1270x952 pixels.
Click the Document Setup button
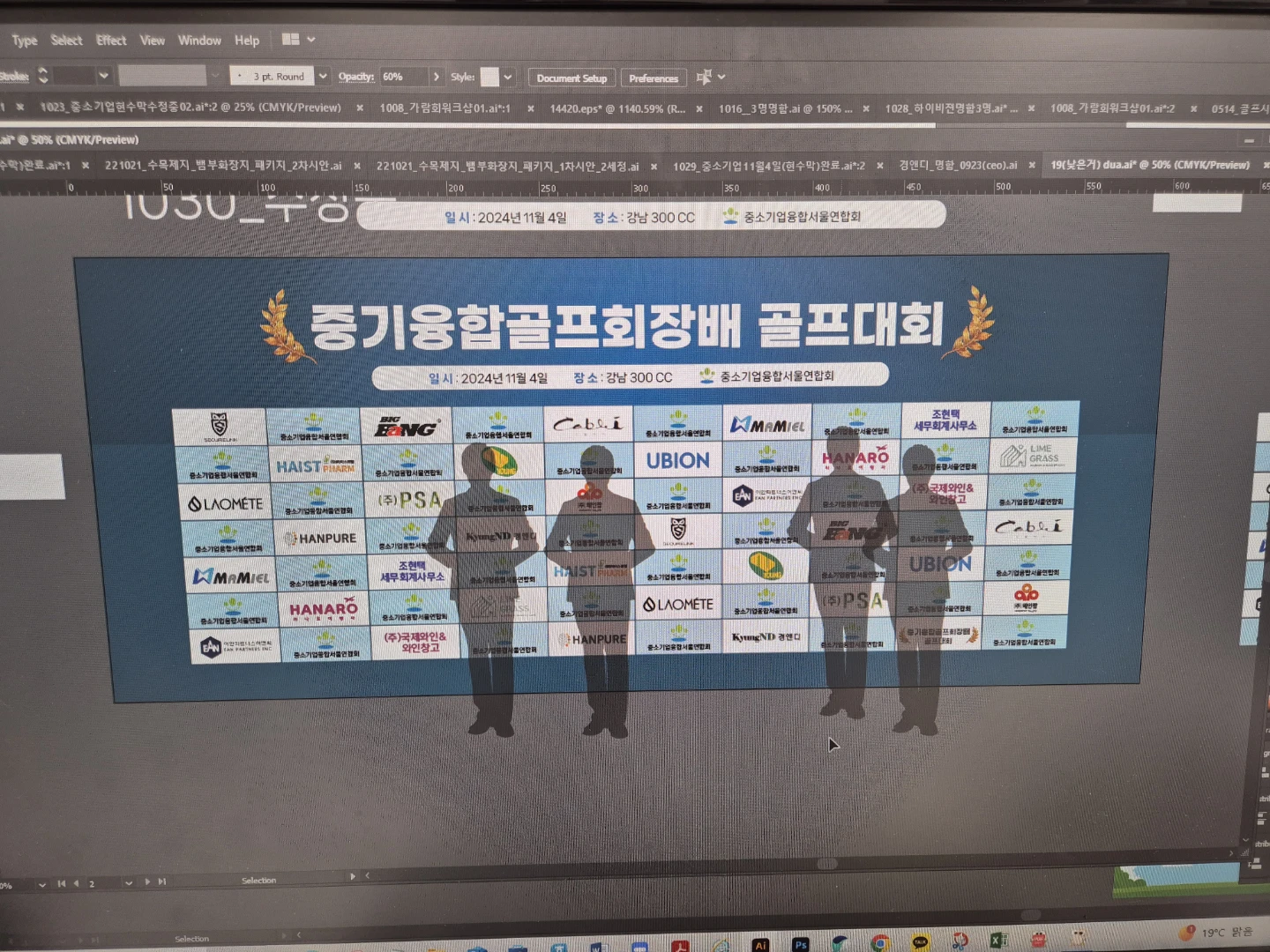tap(571, 78)
